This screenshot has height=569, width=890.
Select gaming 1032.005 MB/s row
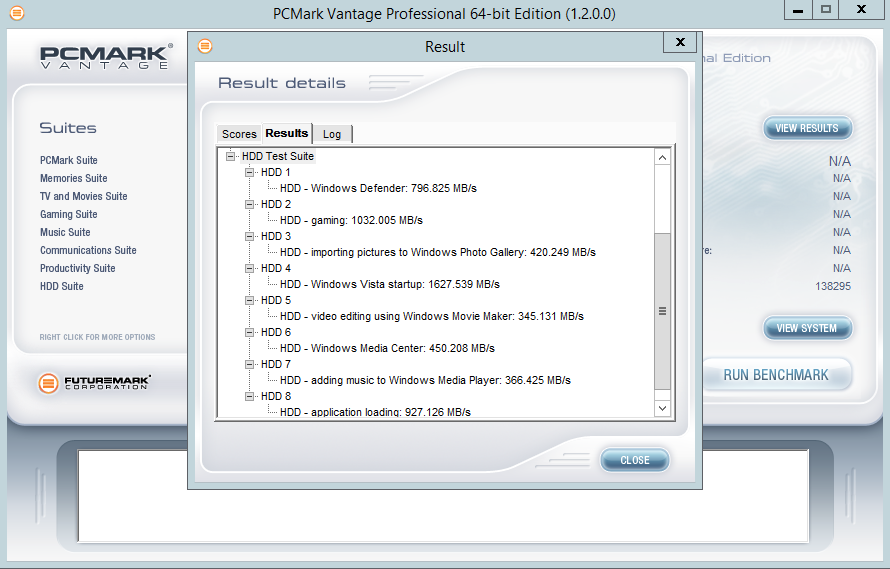(x=351, y=220)
